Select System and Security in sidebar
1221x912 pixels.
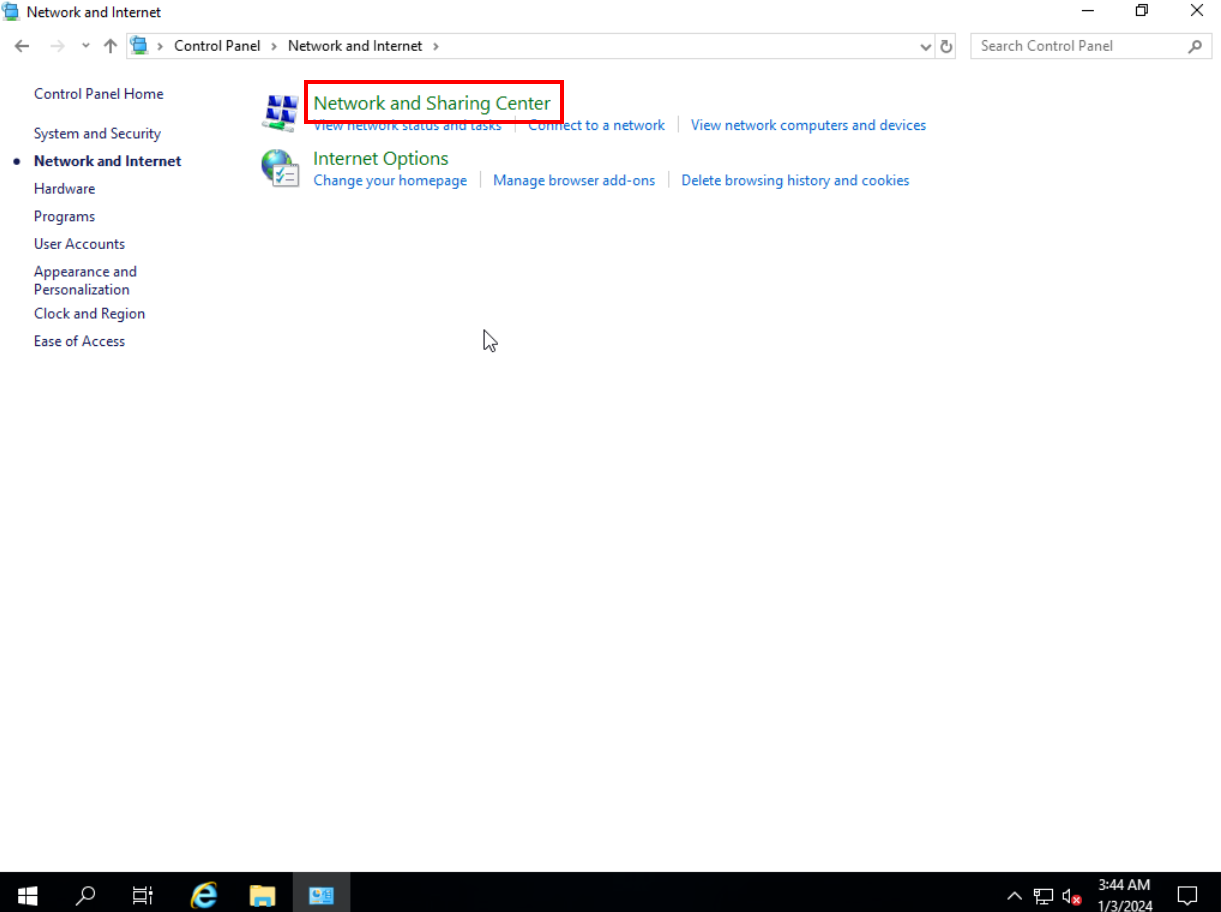tap(97, 133)
